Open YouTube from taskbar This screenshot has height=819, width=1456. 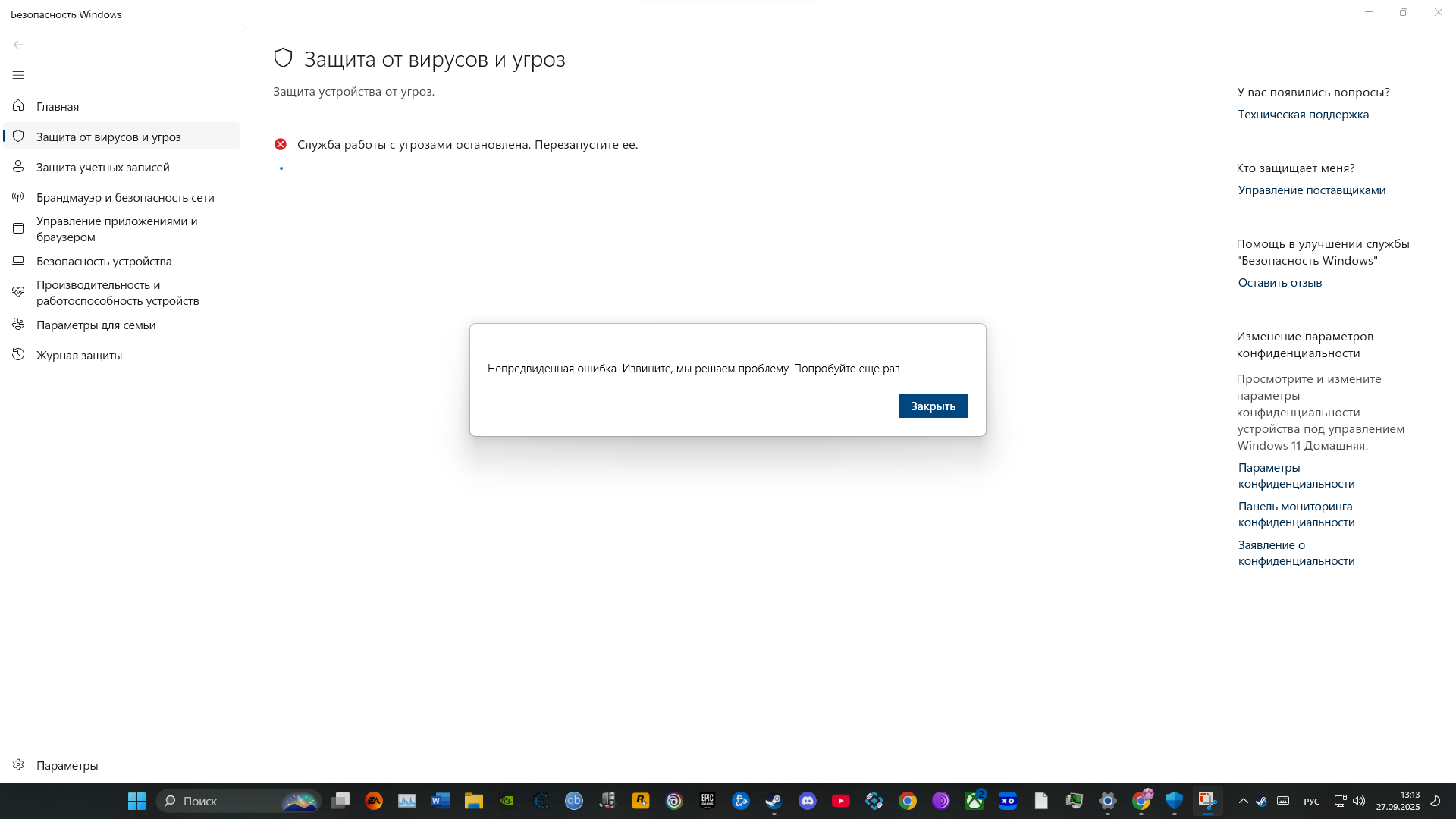click(x=841, y=801)
